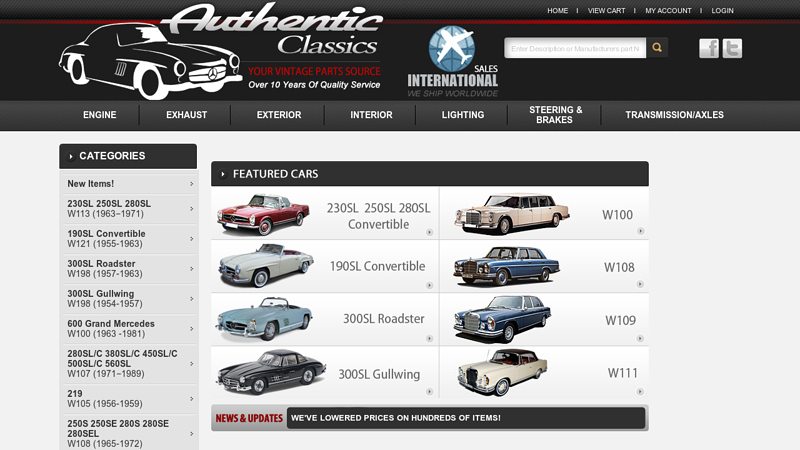
Task: Open the View Cart link
Action: click(606, 10)
